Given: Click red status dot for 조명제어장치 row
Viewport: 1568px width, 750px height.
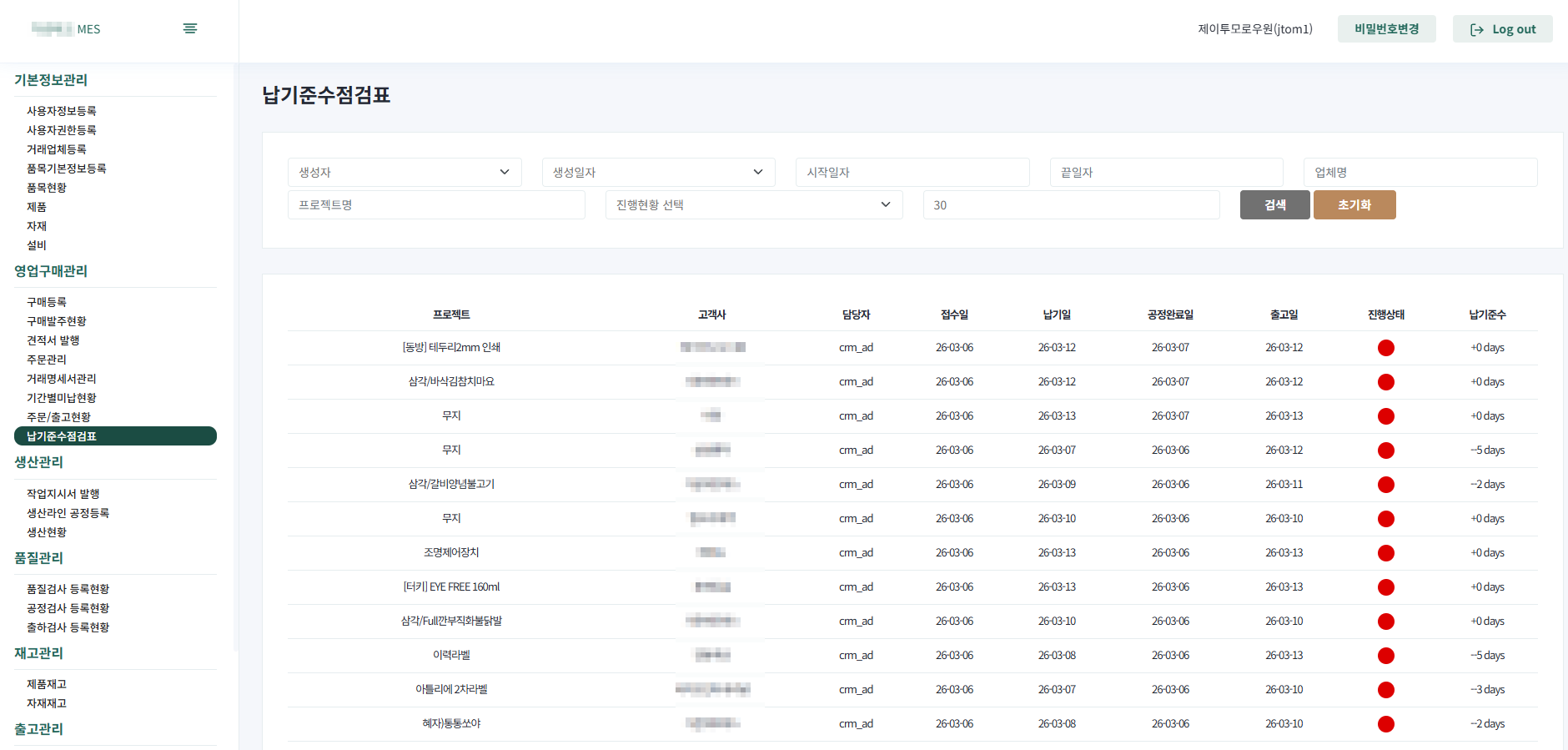Looking at the screenshot, I should coord(1385,553).
